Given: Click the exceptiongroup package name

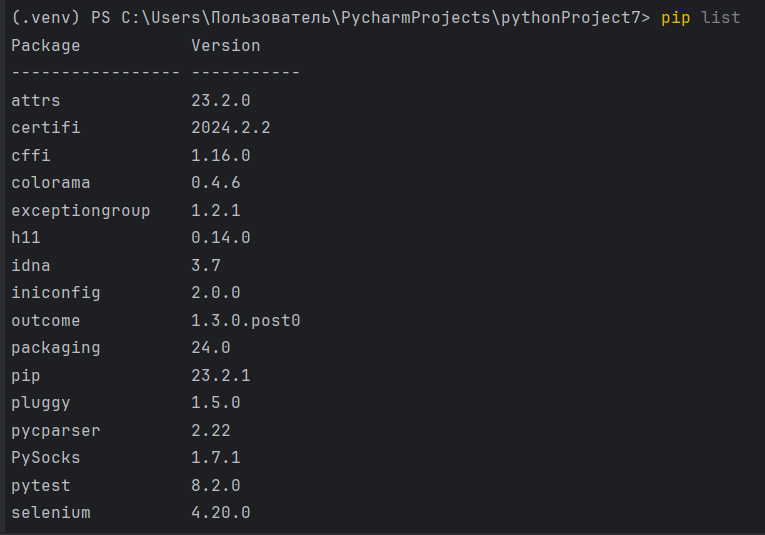Looking at the screenshot, I should 81,211.
